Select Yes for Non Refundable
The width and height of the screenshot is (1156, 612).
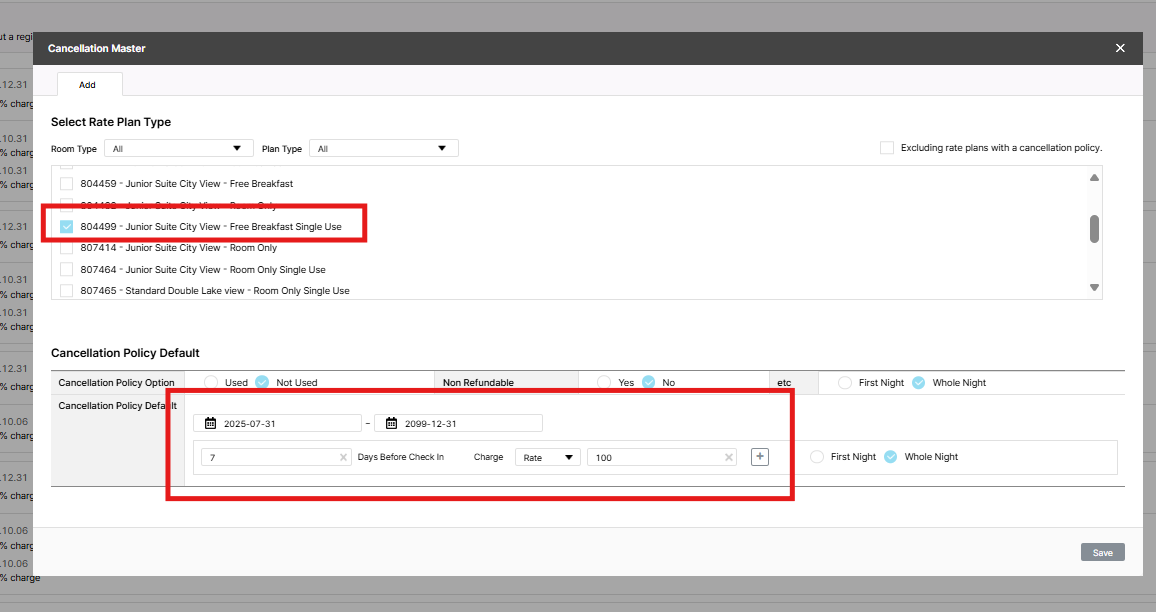(604, 382)
